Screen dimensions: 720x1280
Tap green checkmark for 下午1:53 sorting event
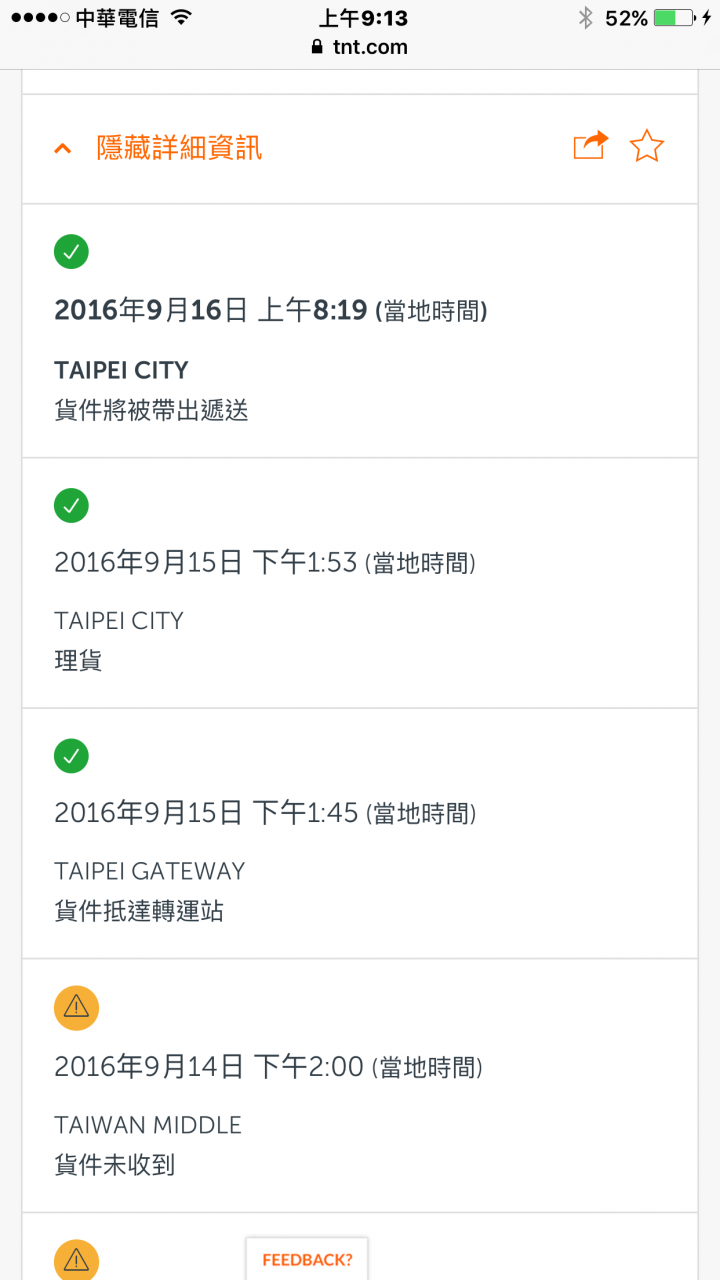coord(71,506)
